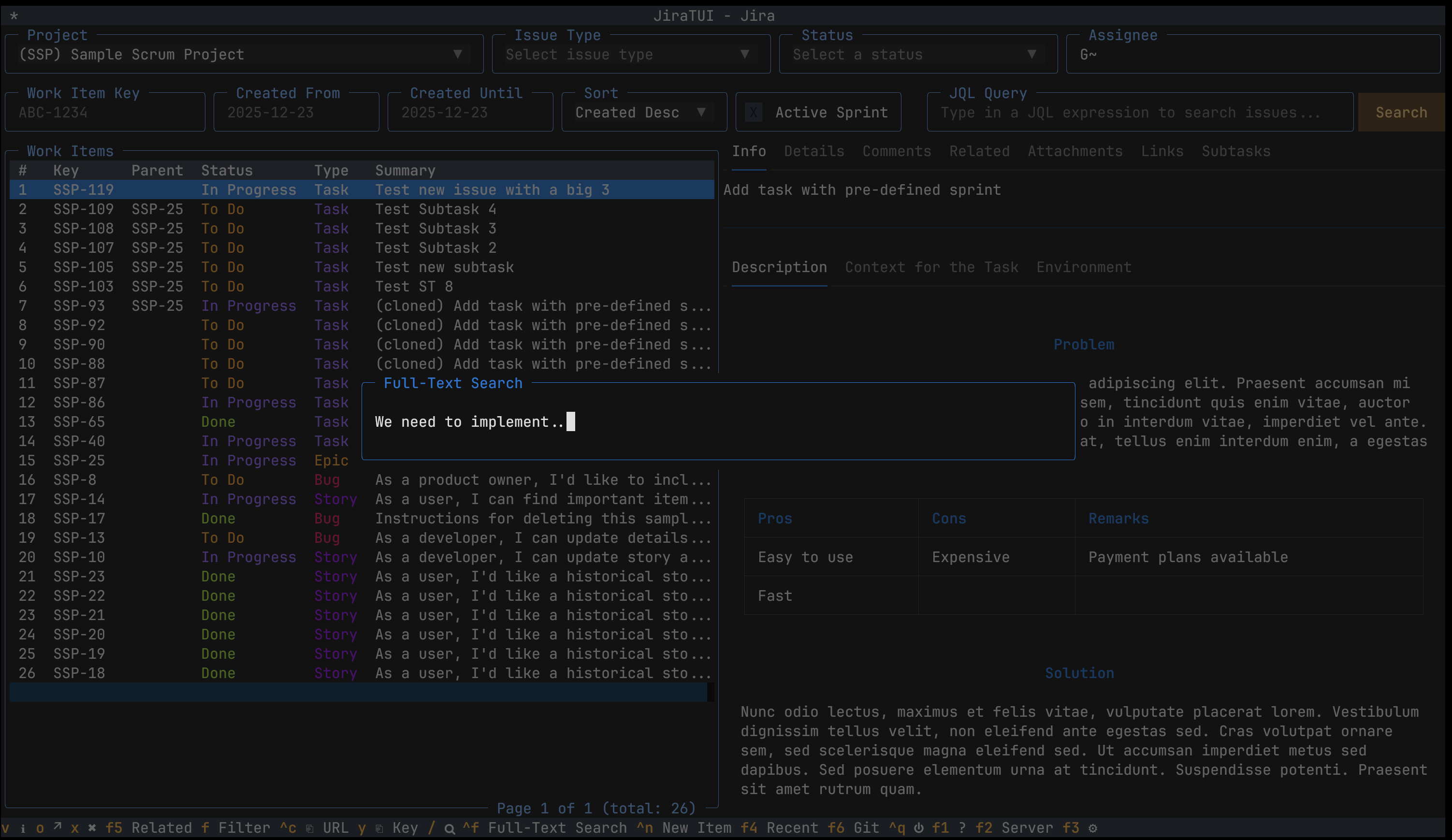Select row SSP-25 Epic item

[186, 460]
